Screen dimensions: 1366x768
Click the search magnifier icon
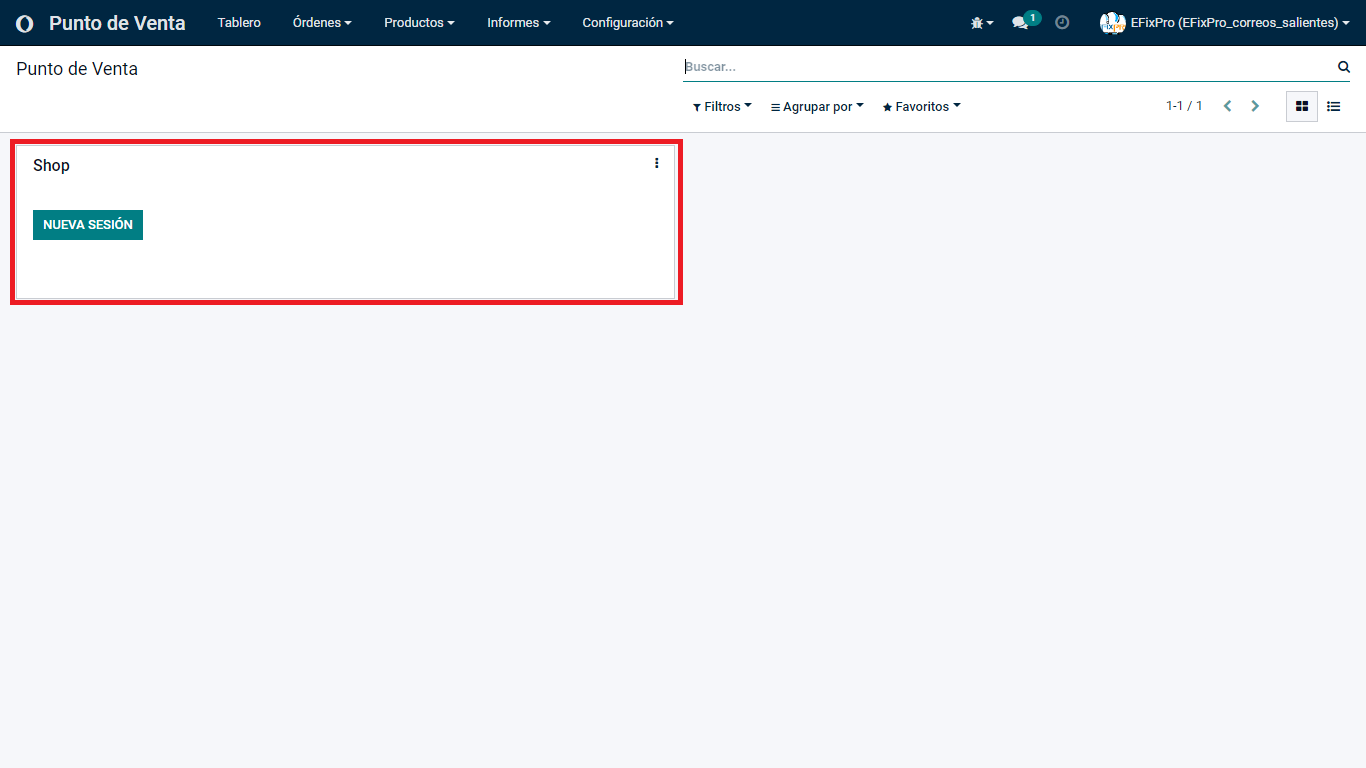coord(1343,67)
